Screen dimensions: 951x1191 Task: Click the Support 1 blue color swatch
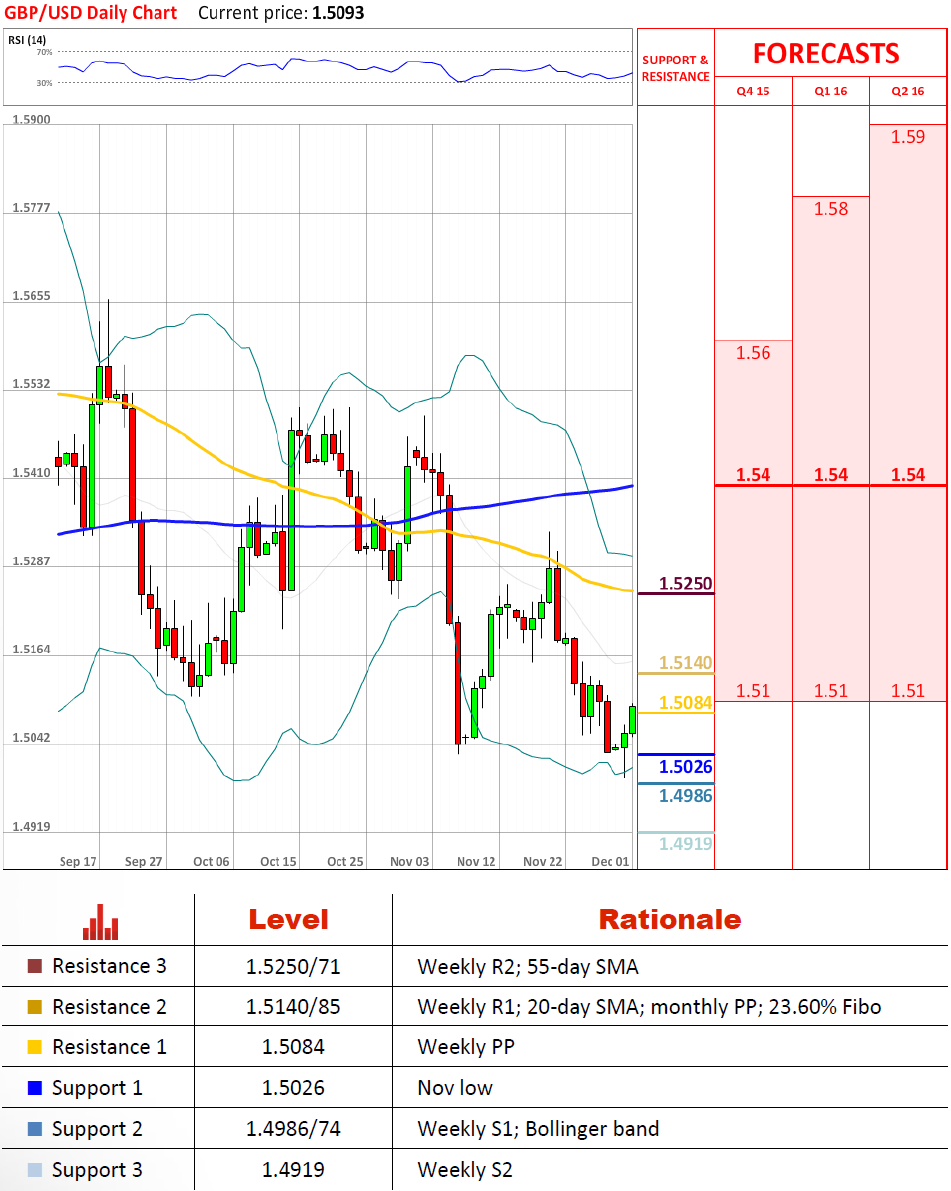[34, 1088]
